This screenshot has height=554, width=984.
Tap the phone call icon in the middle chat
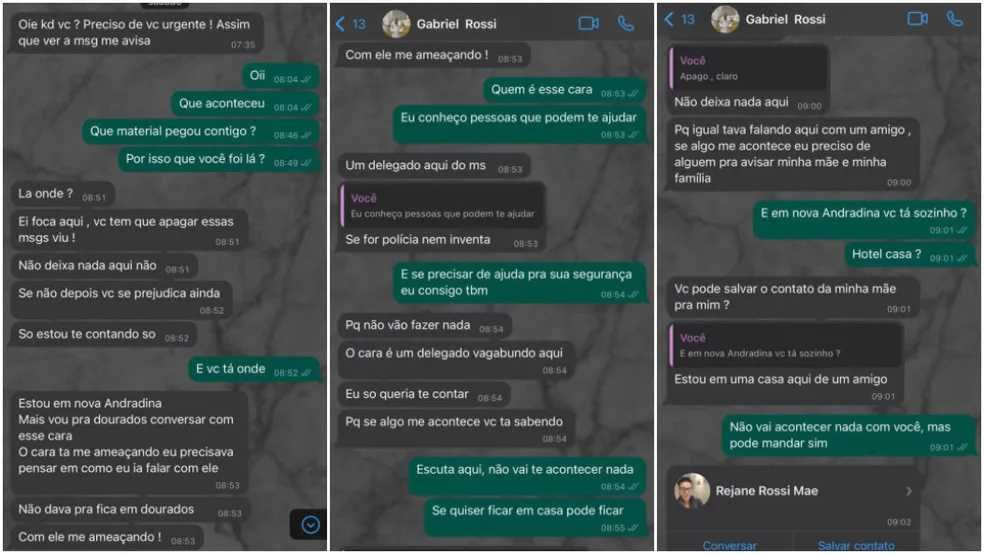click(626, 24)
